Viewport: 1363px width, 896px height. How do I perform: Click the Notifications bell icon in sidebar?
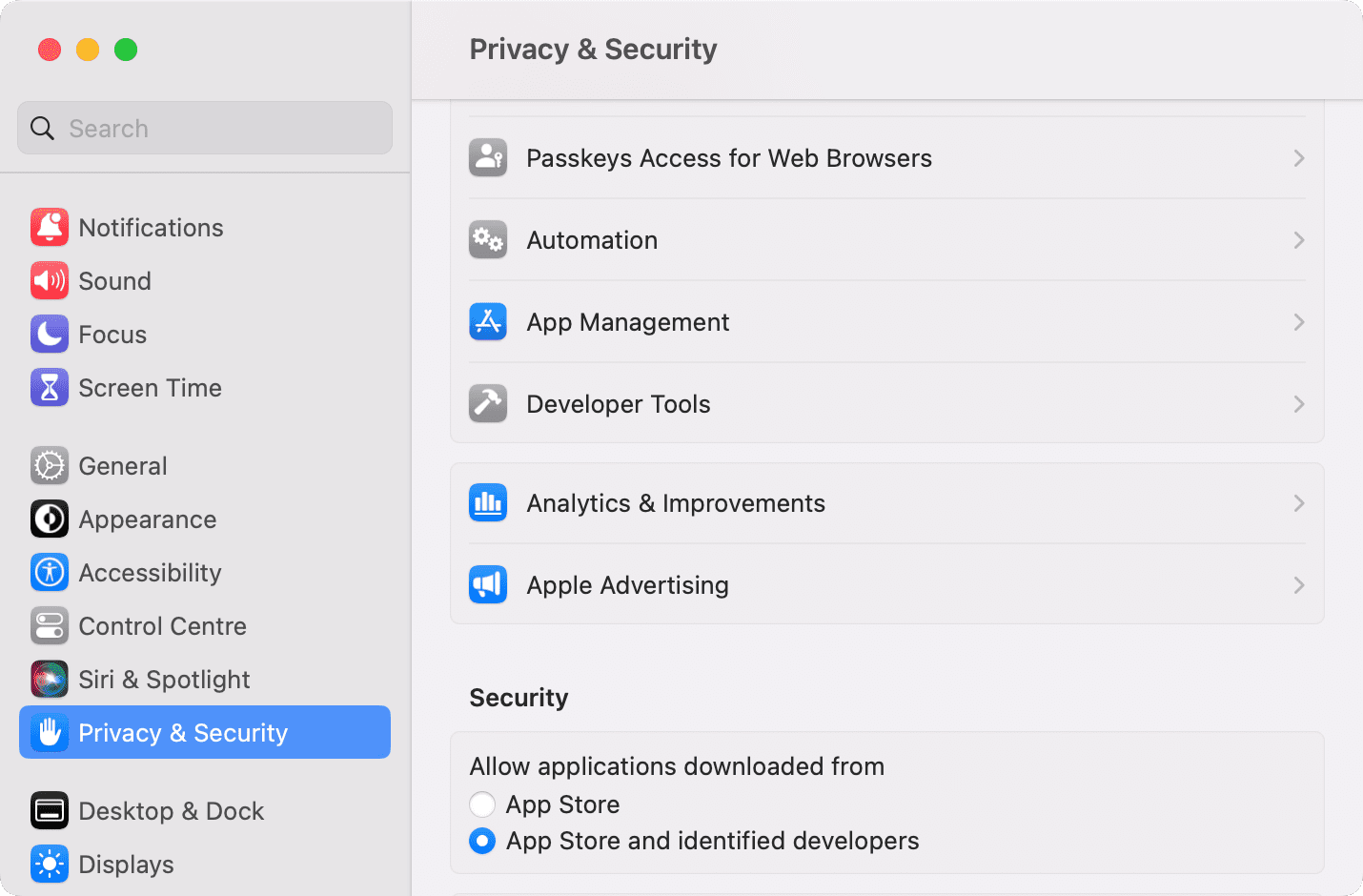50,228
